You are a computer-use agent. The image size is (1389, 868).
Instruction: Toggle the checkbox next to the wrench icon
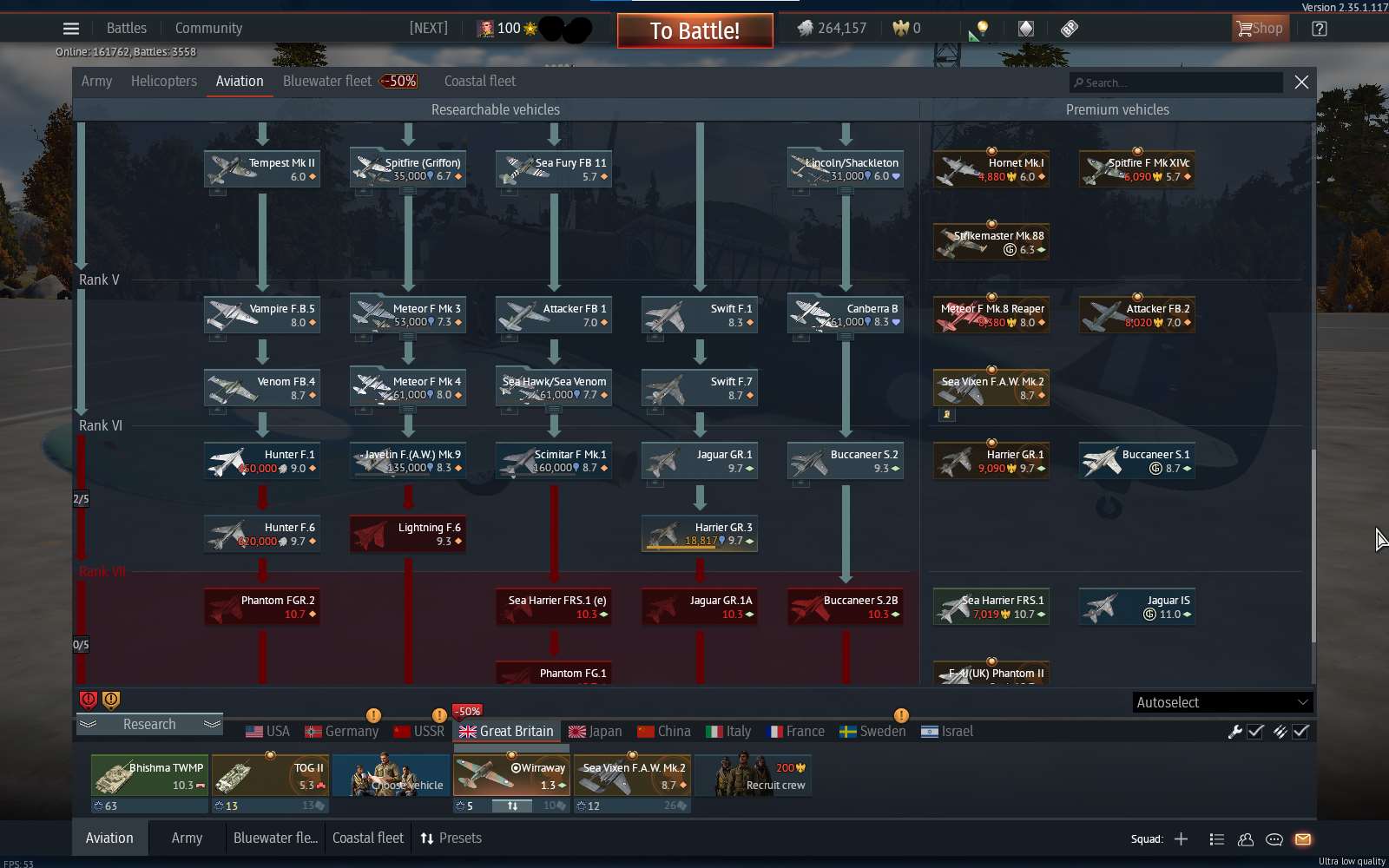(1255, 732)
